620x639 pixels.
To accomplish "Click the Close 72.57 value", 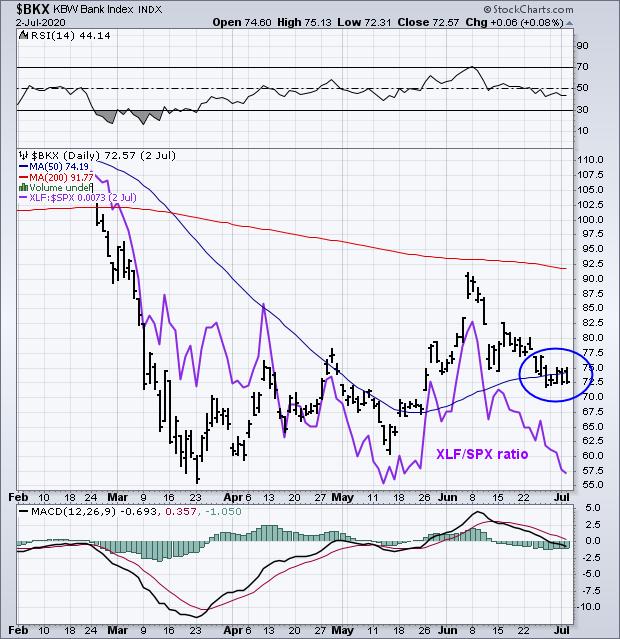I will coord(428,22).
